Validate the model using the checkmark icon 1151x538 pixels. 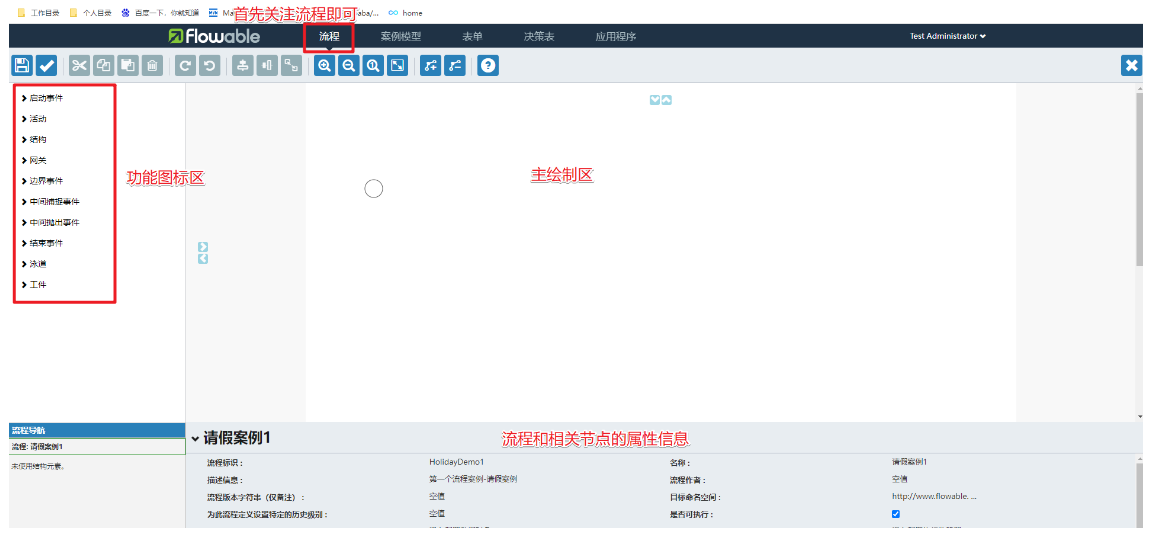pos(46,65)
